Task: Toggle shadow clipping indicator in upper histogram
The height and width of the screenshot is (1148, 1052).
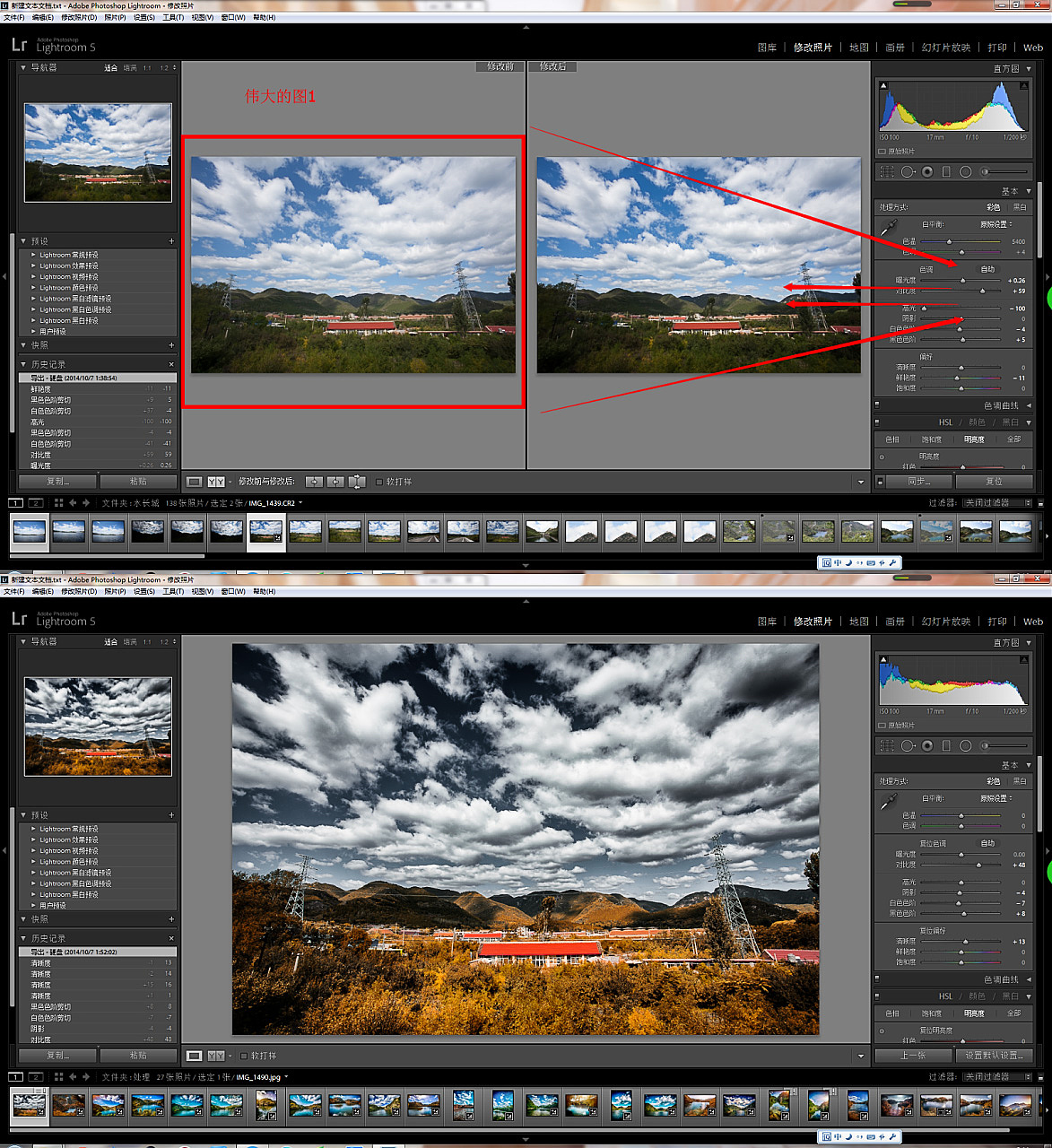Action: (884, 86)
